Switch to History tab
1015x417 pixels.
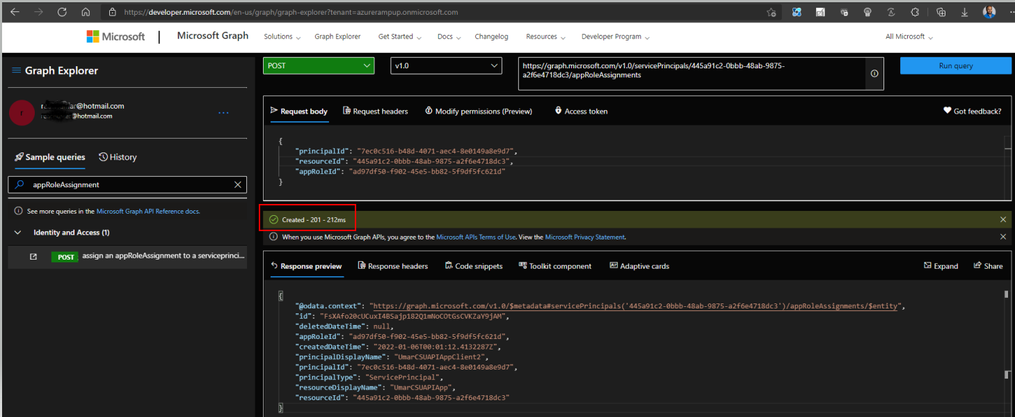pyautogui.click(x=118, y=157)
